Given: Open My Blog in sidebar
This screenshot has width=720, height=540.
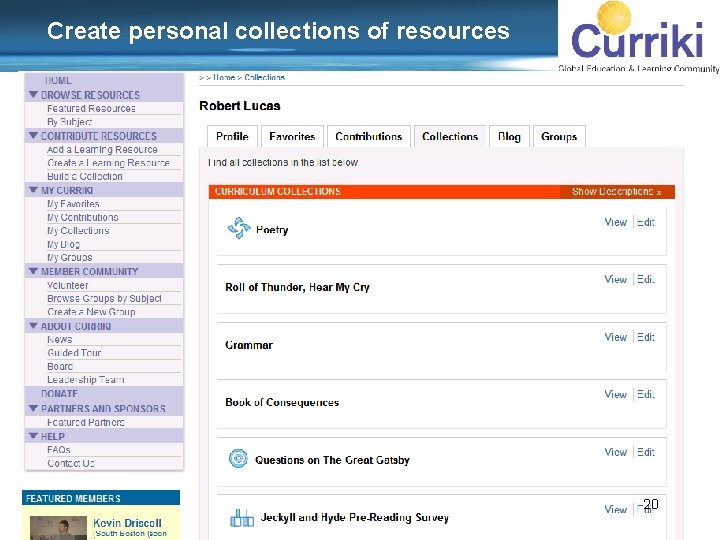Looking at the screenshot, I should [63, 244].
